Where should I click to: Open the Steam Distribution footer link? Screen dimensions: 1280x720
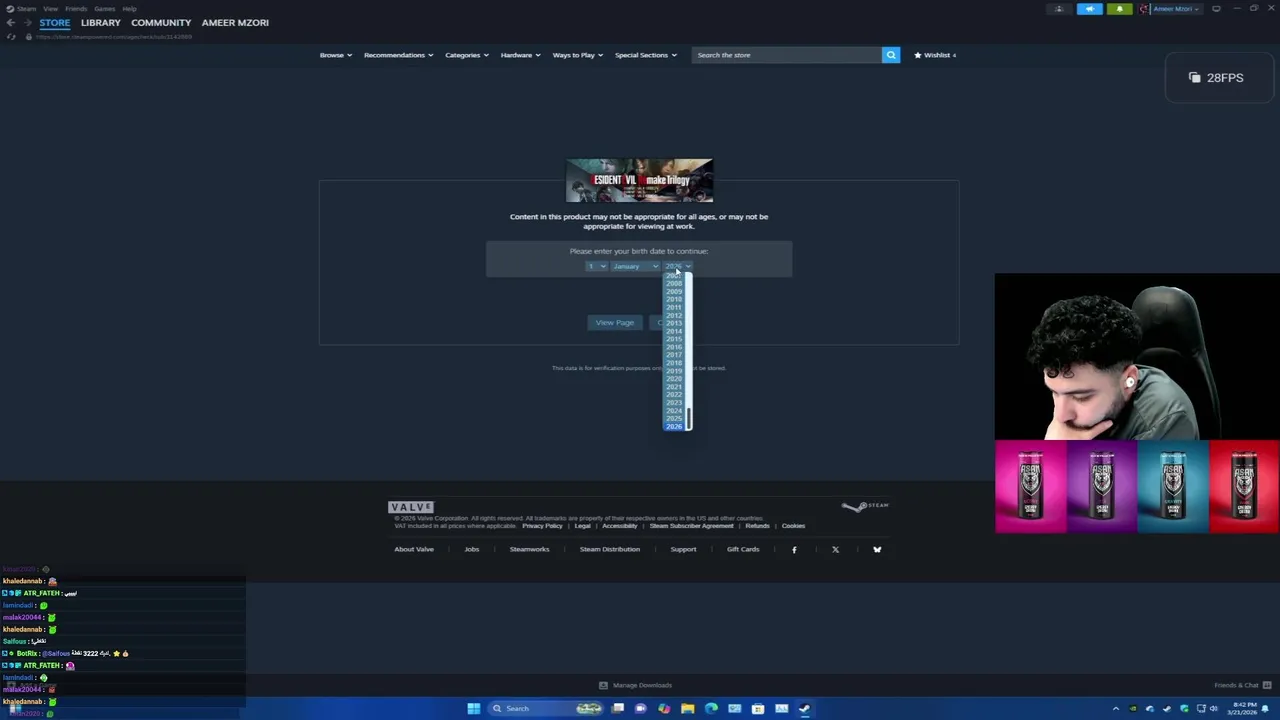[x=610, y=549]
